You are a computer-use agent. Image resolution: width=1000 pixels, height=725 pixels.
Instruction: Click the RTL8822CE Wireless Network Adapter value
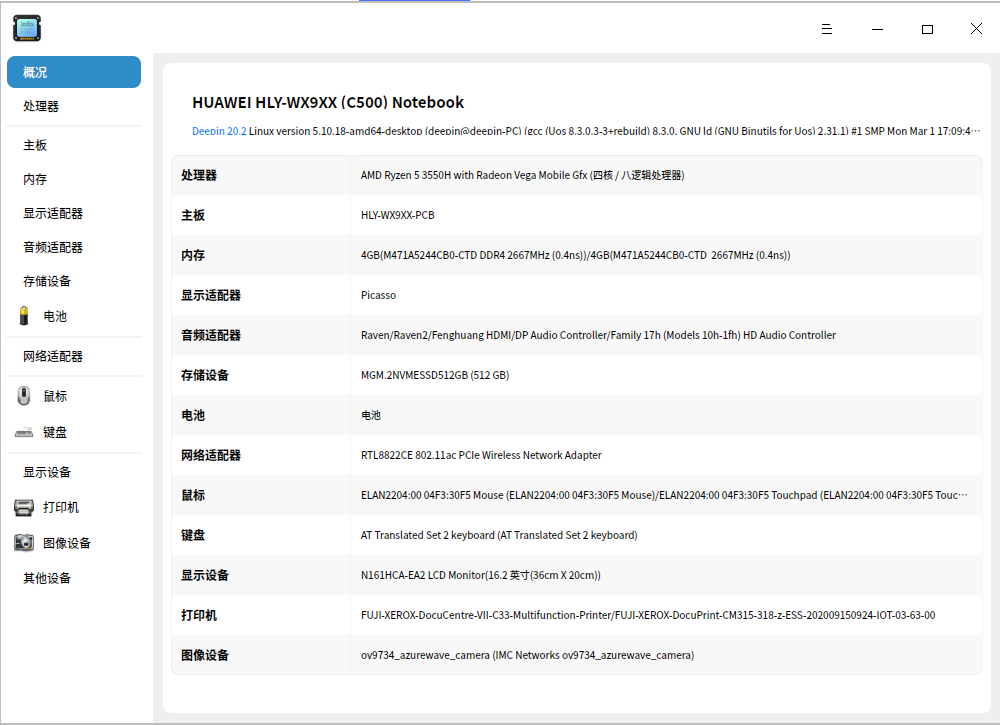(x=481, y=455)
